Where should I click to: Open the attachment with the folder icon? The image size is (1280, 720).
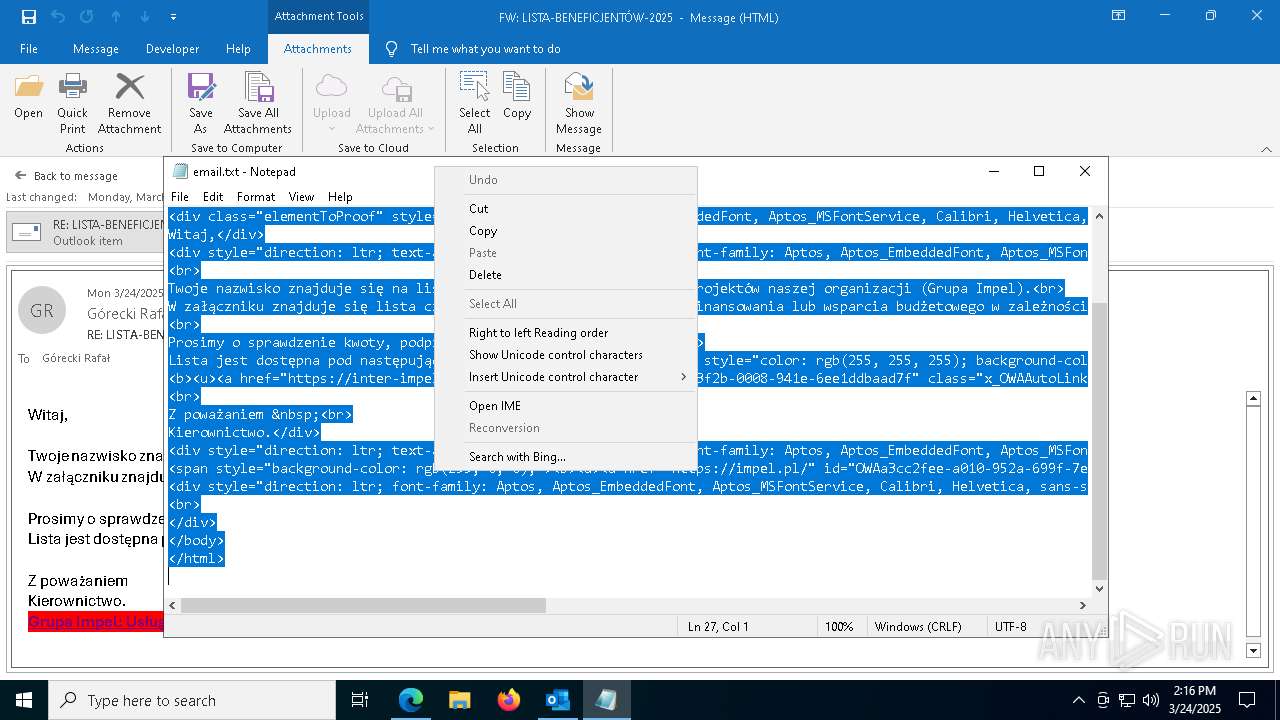click(x=28, y=97)
